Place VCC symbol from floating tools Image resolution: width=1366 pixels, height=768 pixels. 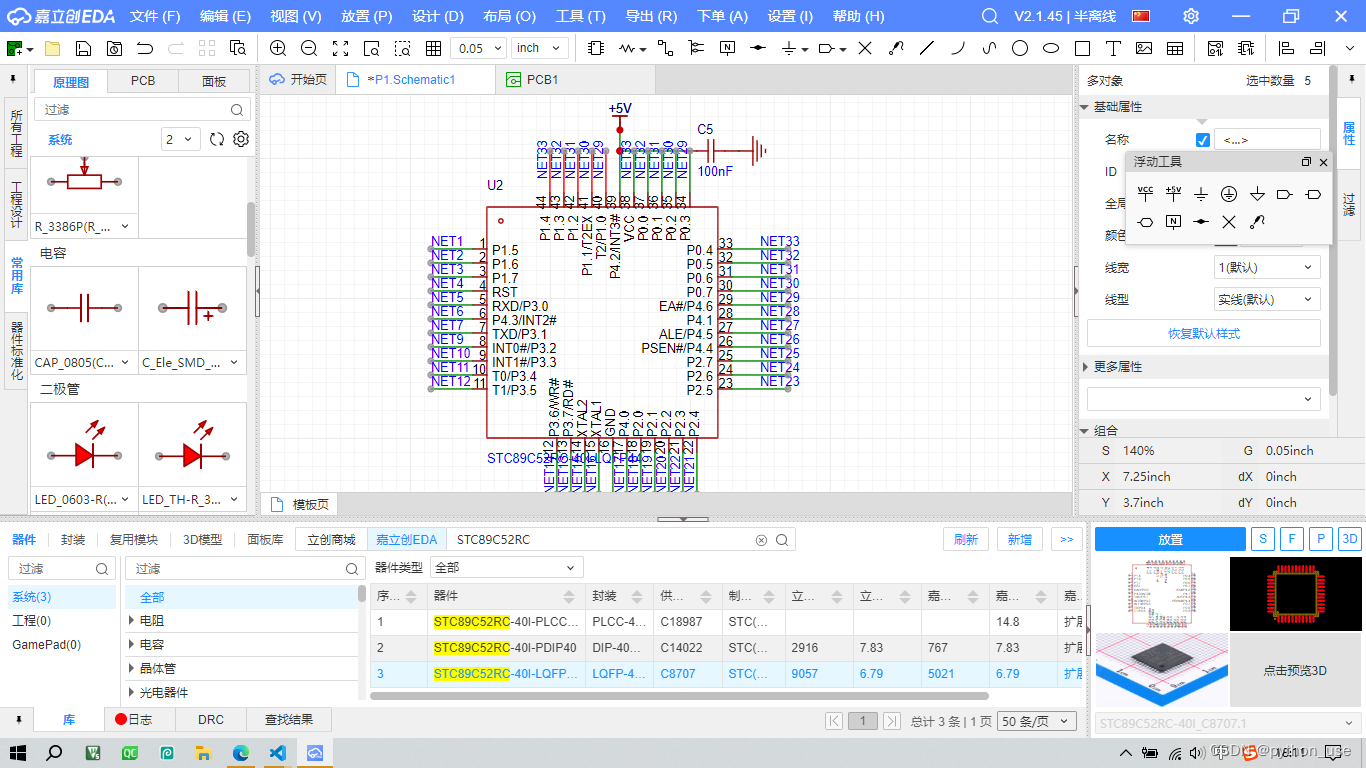(x=1146, y=193)
